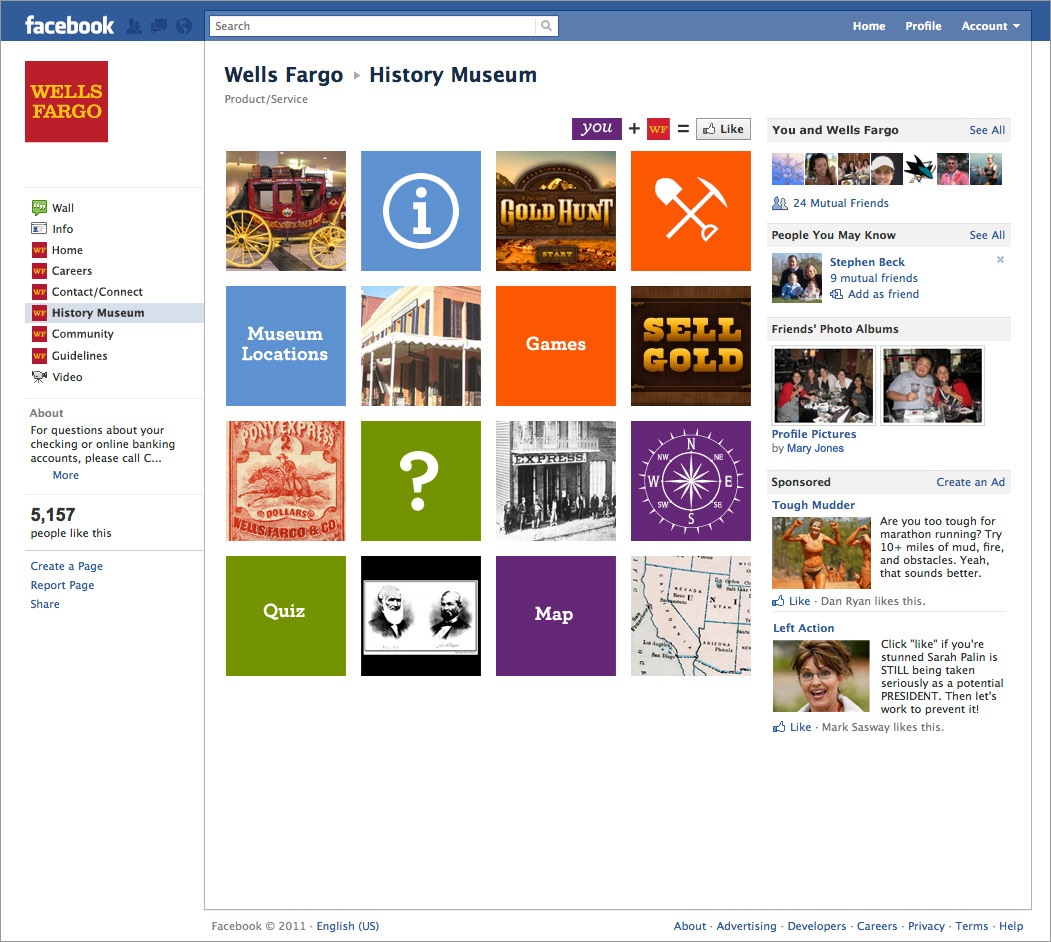Open the stagecoach photo tile

286,211
